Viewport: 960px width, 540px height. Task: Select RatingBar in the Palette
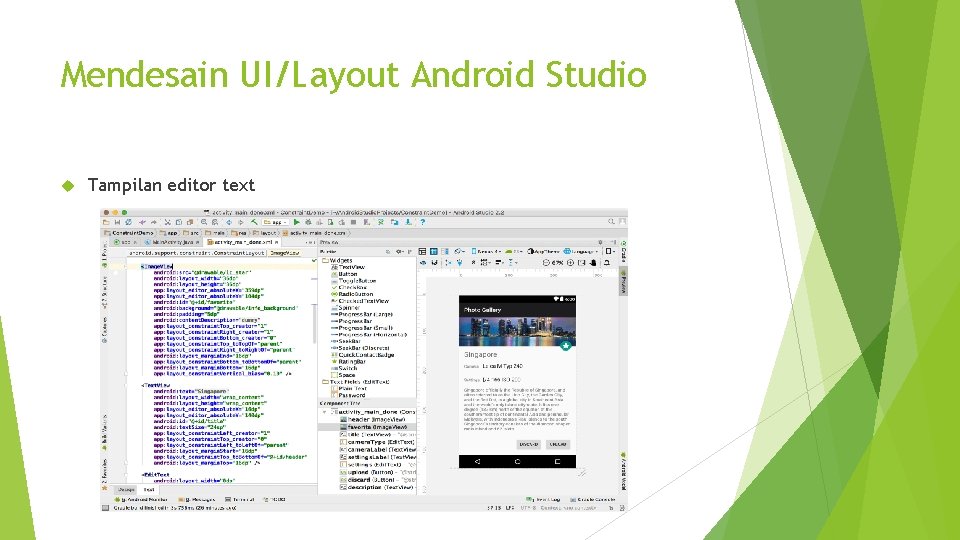348,362
